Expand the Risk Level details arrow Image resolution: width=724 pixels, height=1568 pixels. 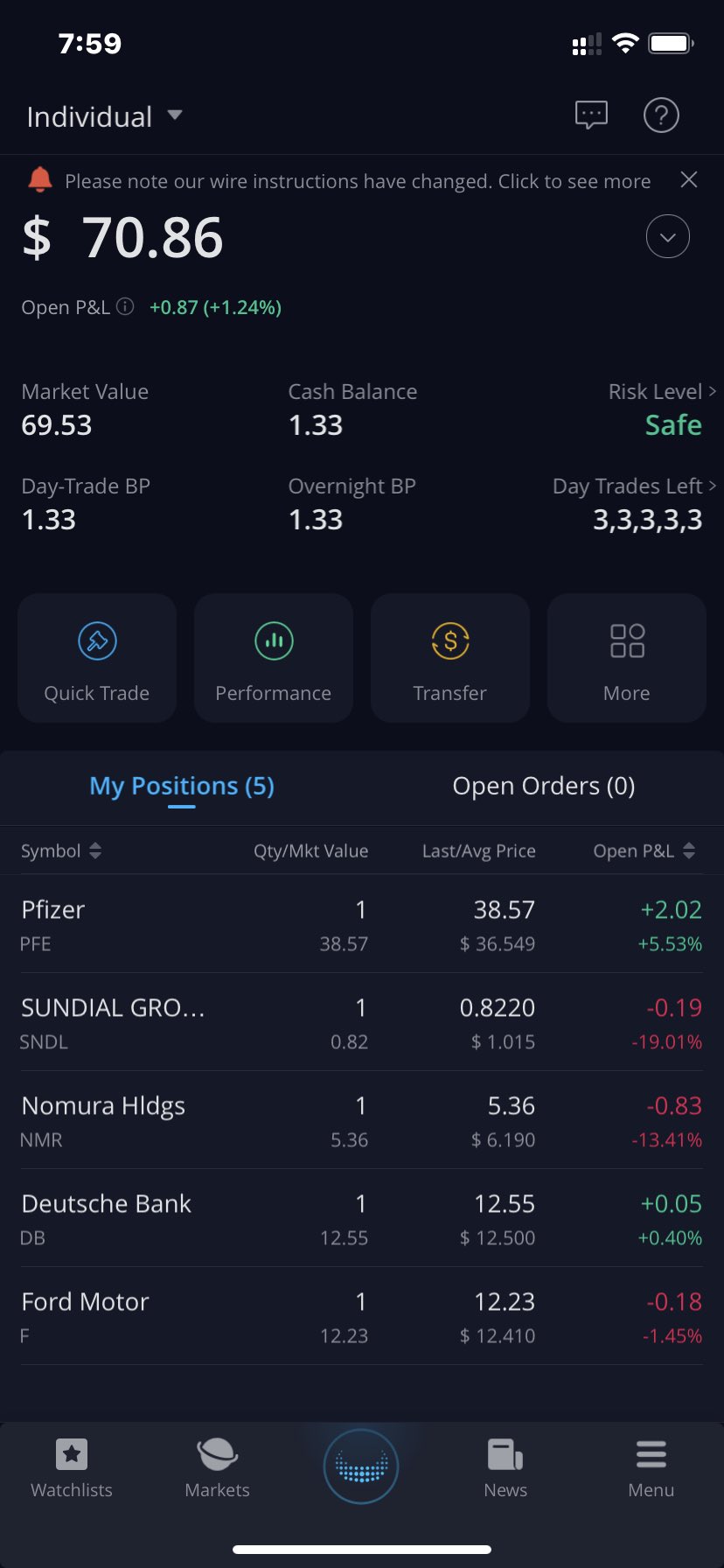712,391
